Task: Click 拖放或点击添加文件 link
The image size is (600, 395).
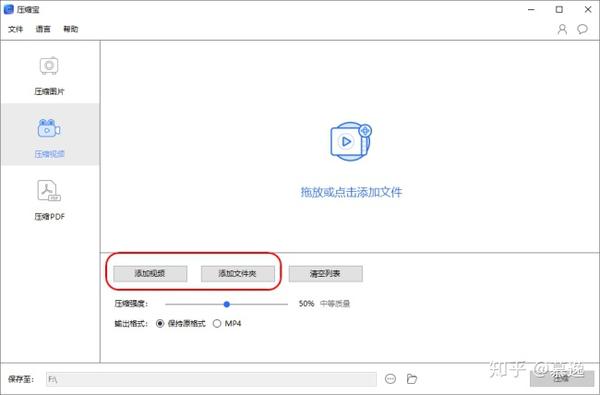Action: 351,192
